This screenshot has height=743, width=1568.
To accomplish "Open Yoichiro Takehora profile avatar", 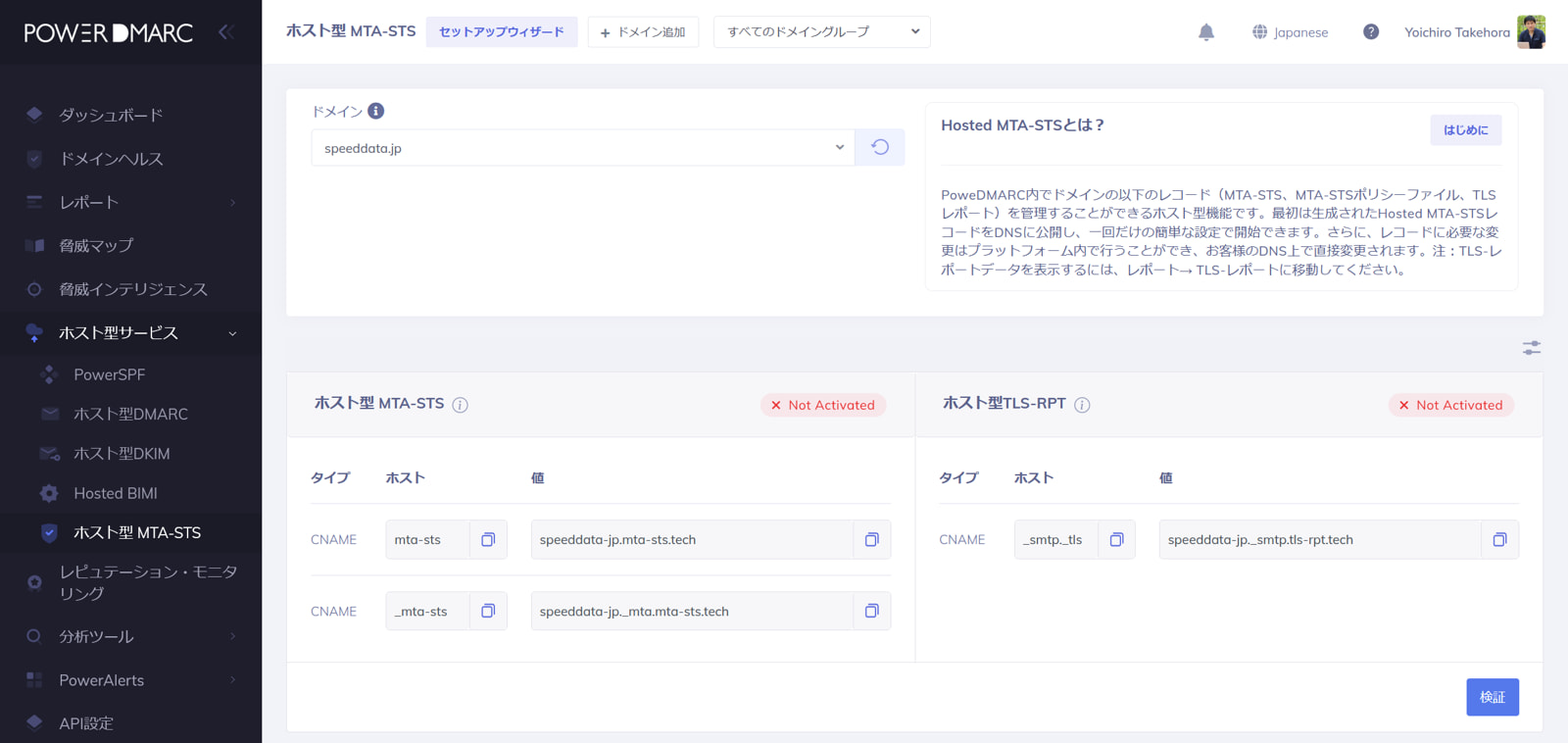I will pos(1531,32).
